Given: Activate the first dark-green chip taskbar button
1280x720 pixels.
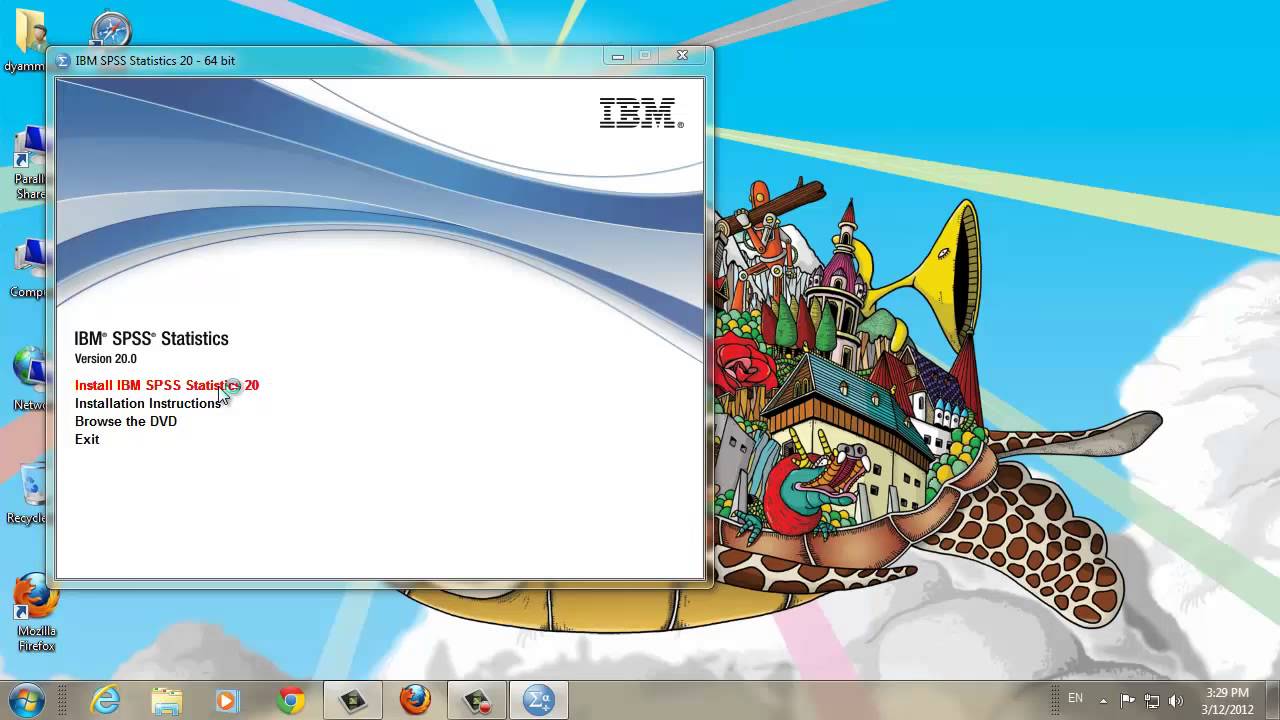Looking at the screenshot, I should tap(353, 700).
